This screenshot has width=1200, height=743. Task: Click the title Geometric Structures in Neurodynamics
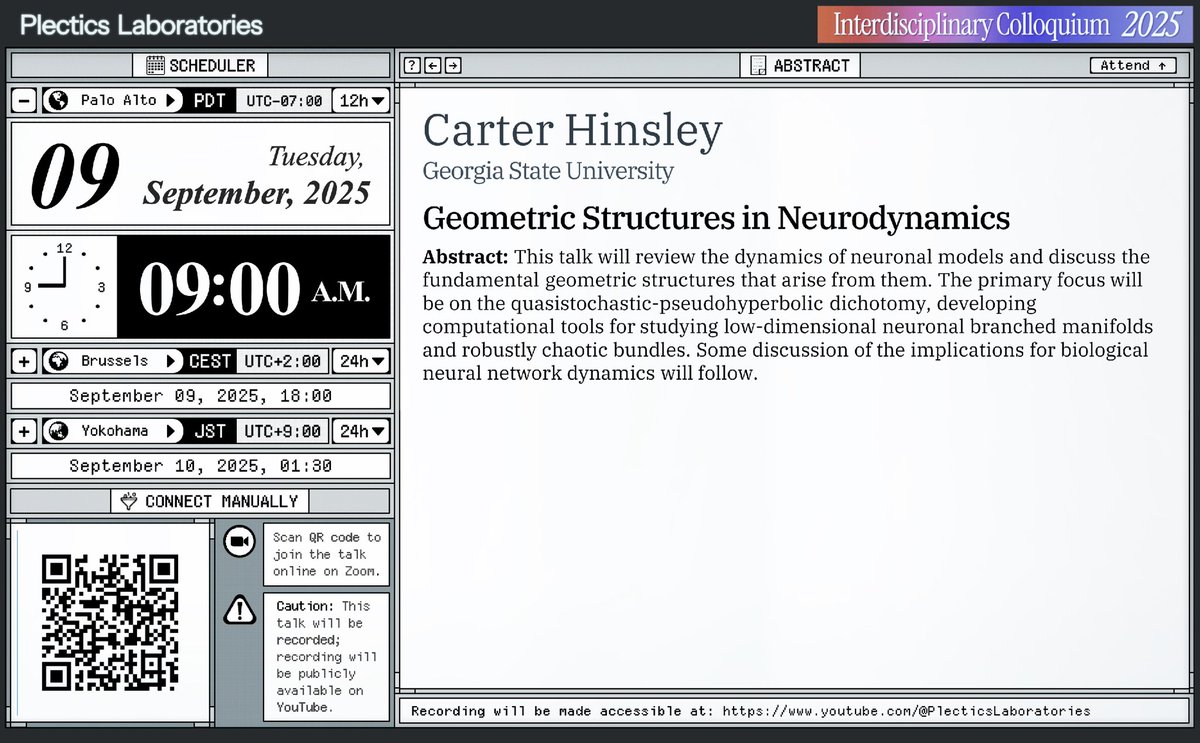(x=716, y=218)
